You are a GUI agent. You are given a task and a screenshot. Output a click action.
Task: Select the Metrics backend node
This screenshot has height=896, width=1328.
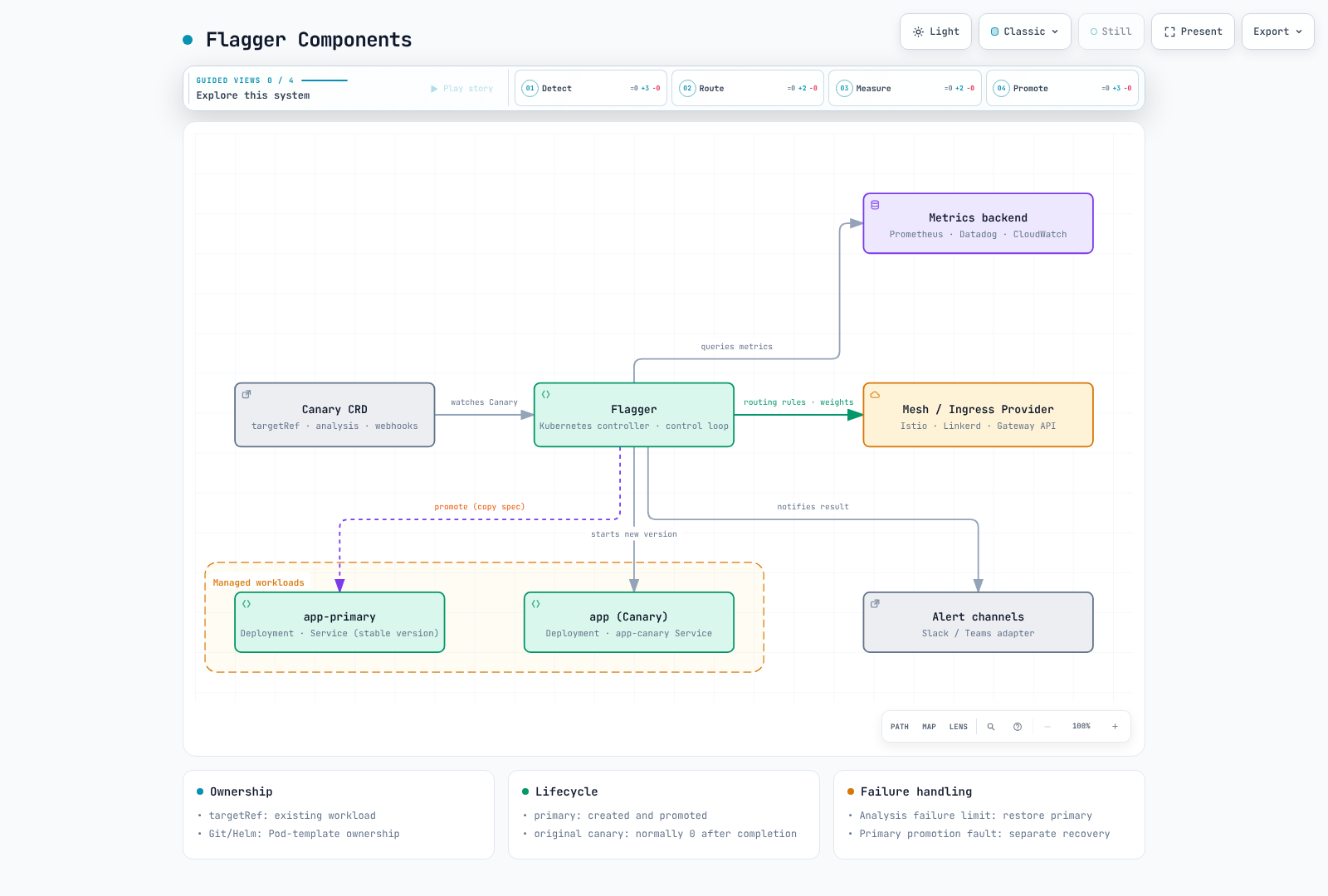pos(979,223)
